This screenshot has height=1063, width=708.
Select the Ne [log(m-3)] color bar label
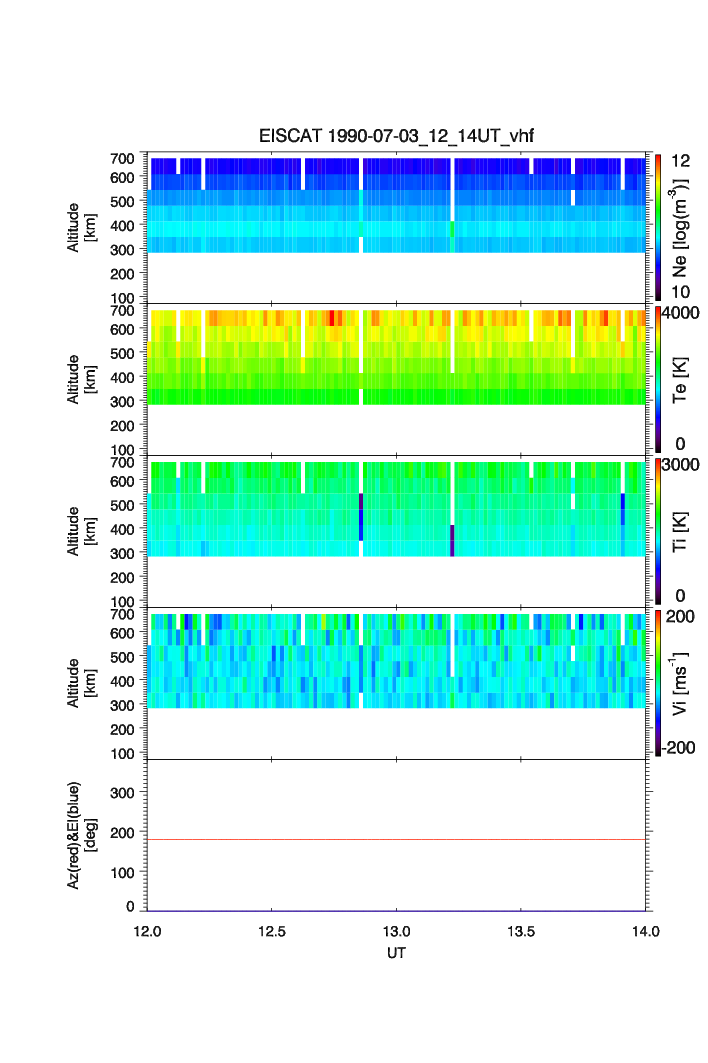(x=680, y=228)
